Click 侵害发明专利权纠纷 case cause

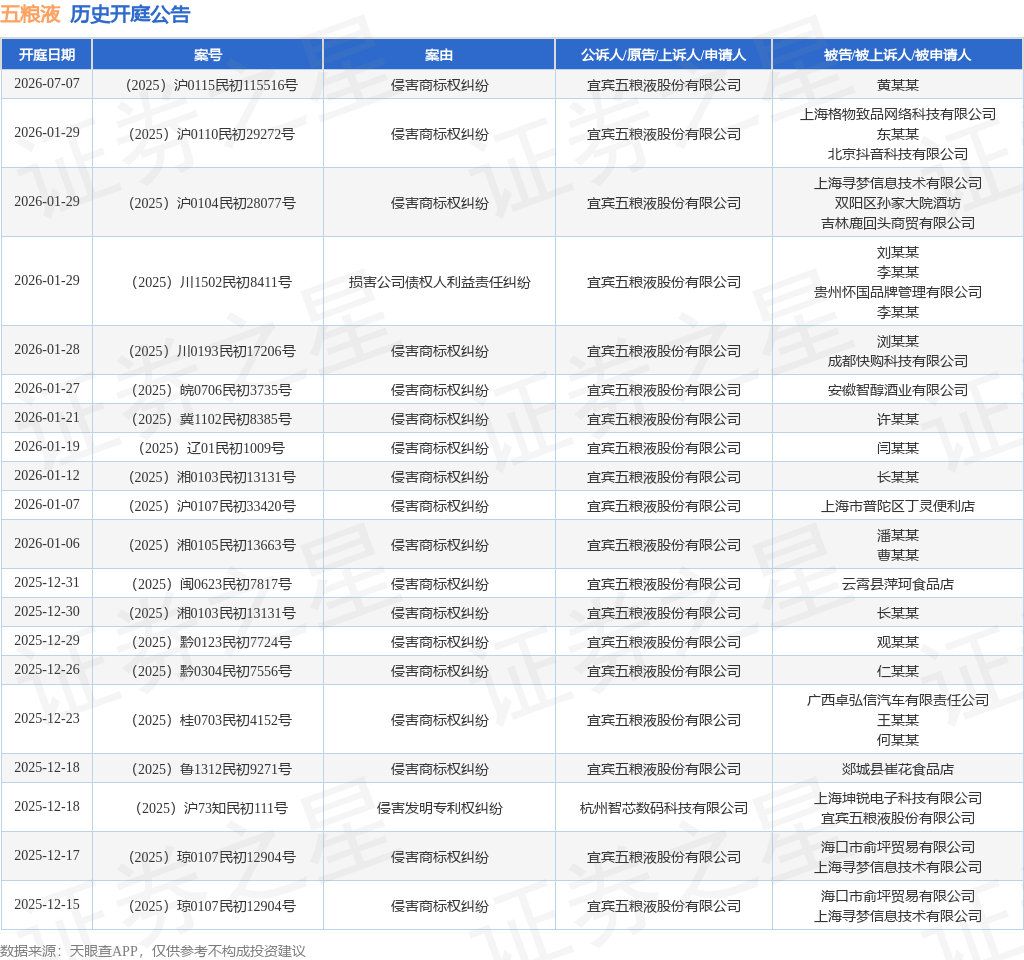(439, 808)
